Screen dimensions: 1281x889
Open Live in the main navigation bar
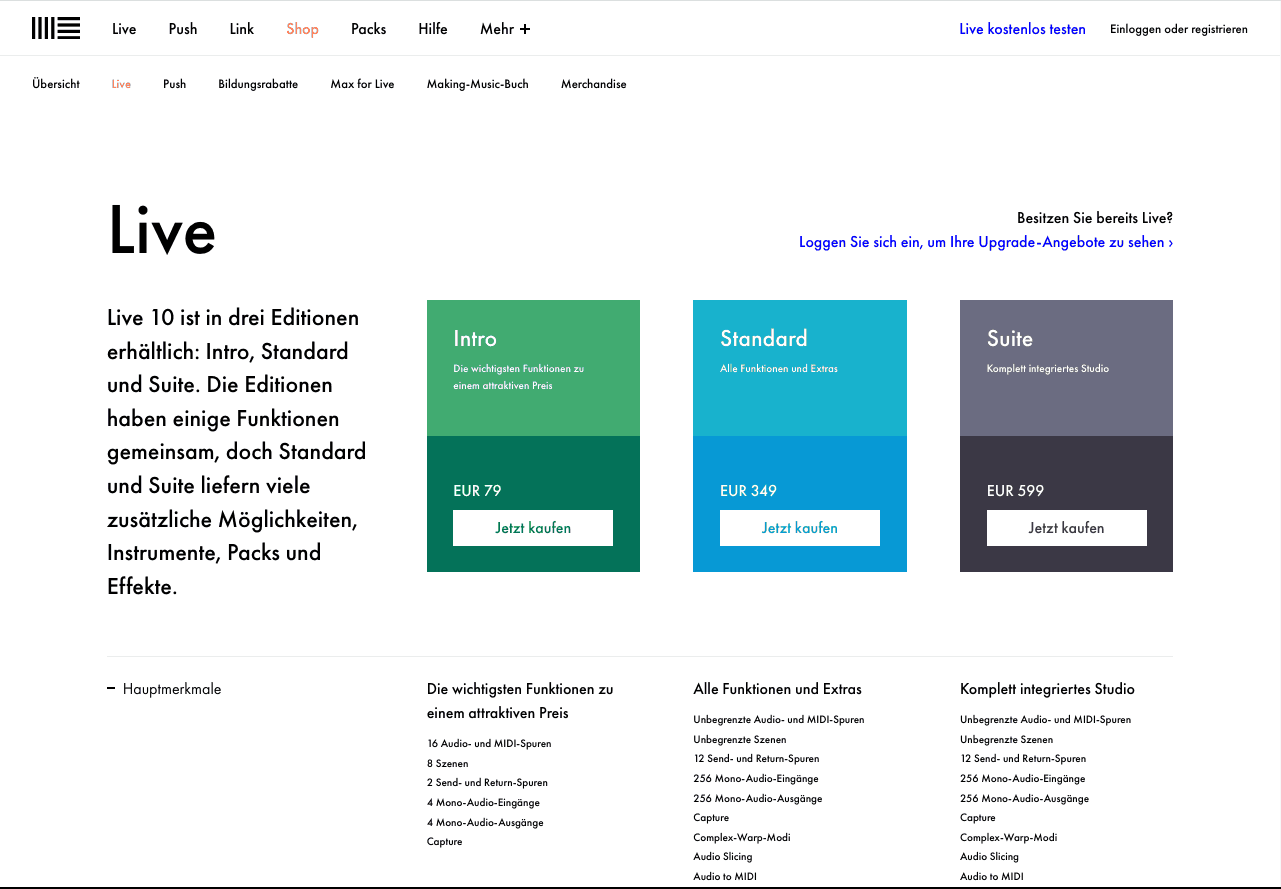pyautogui.click(x=124, y=29)
